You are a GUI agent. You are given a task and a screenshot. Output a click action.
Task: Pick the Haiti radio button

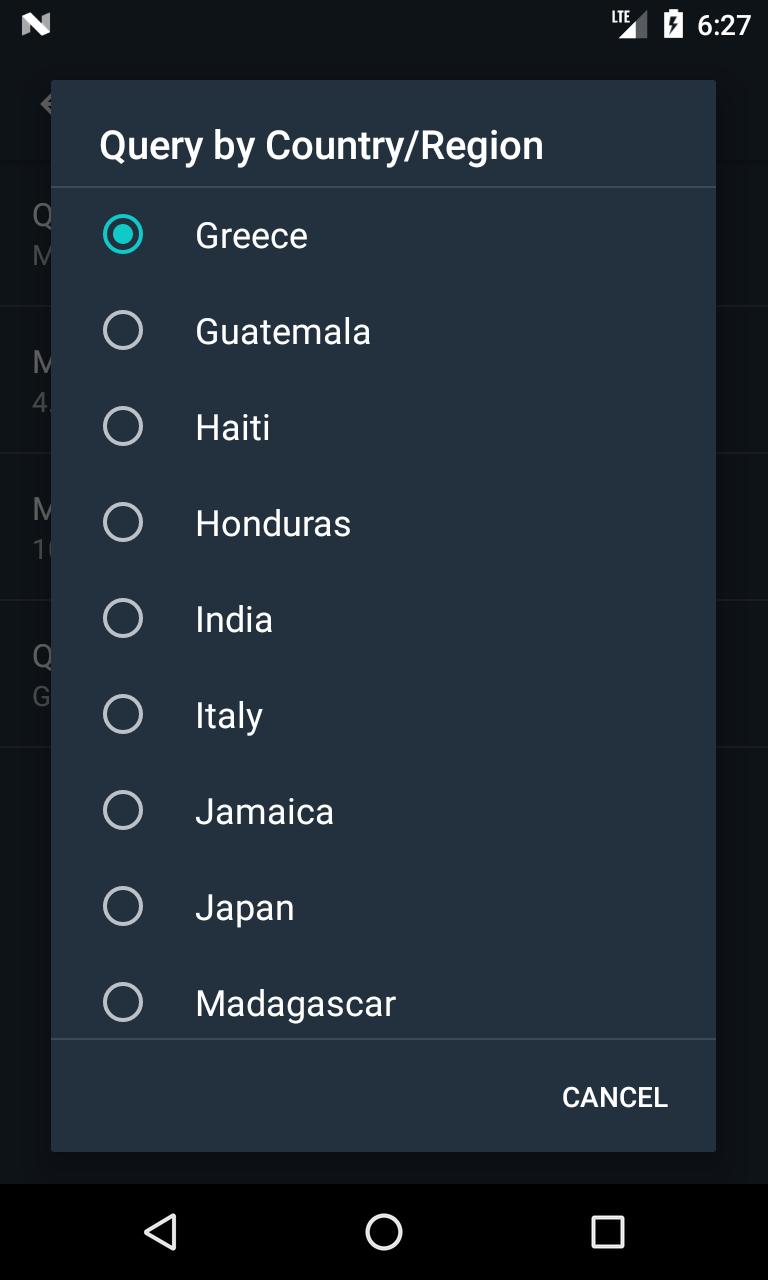[x=123, y=427]
